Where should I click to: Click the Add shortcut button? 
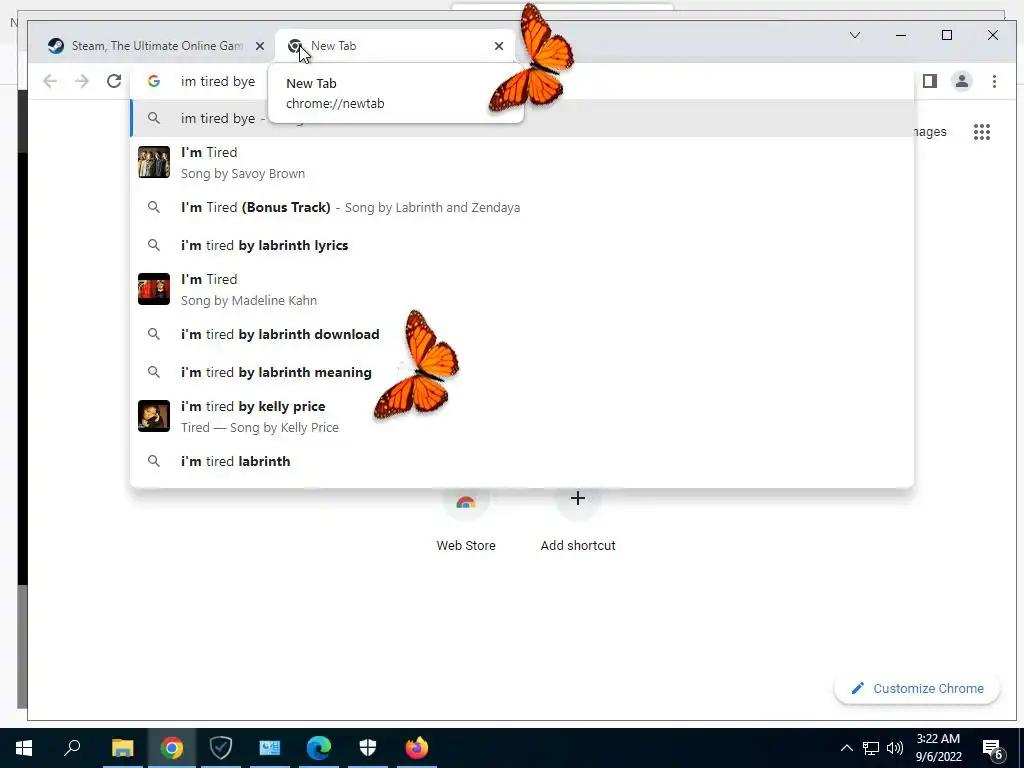(x=578, y=520)
